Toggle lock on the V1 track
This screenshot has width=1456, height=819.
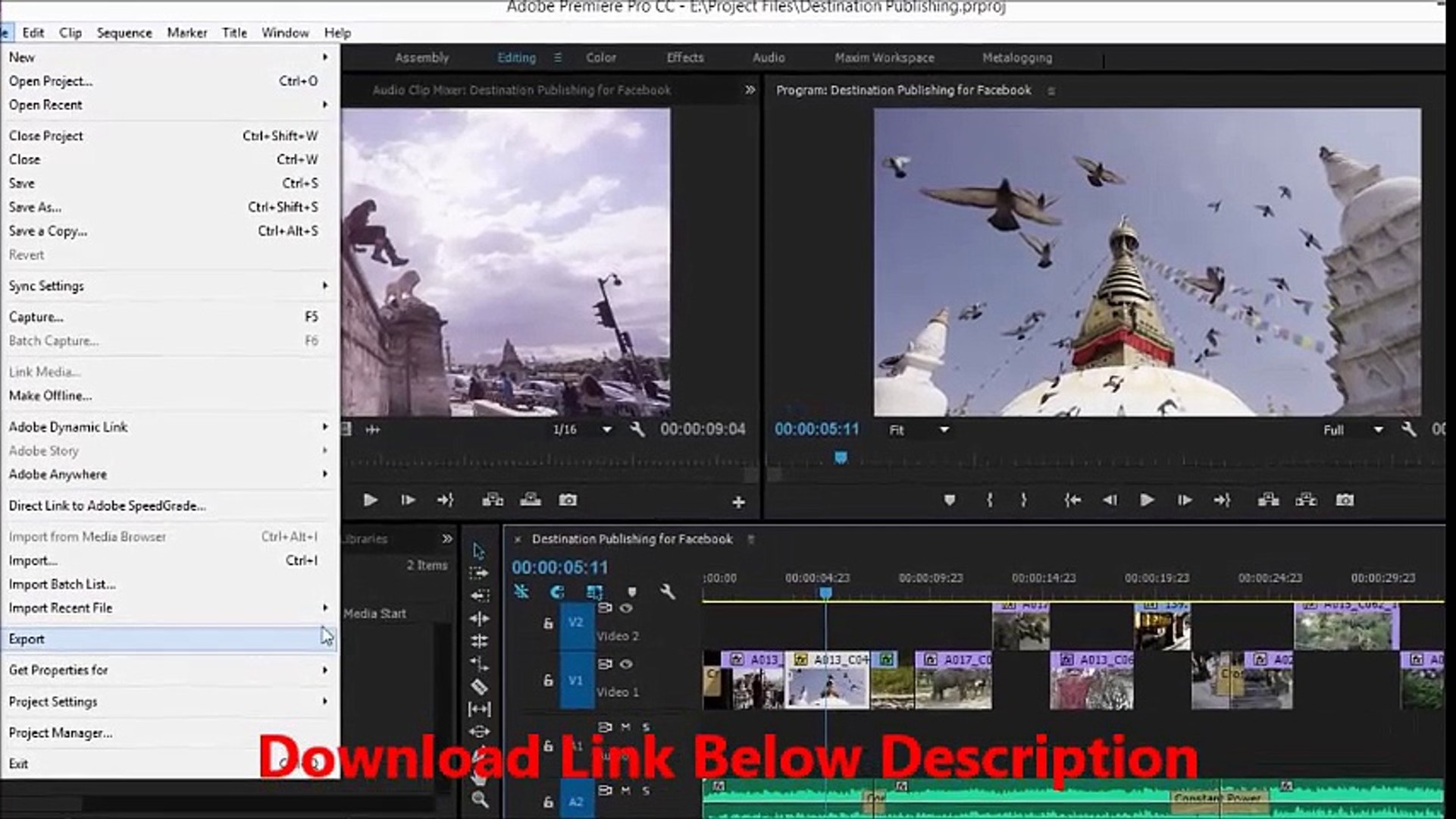548,680
